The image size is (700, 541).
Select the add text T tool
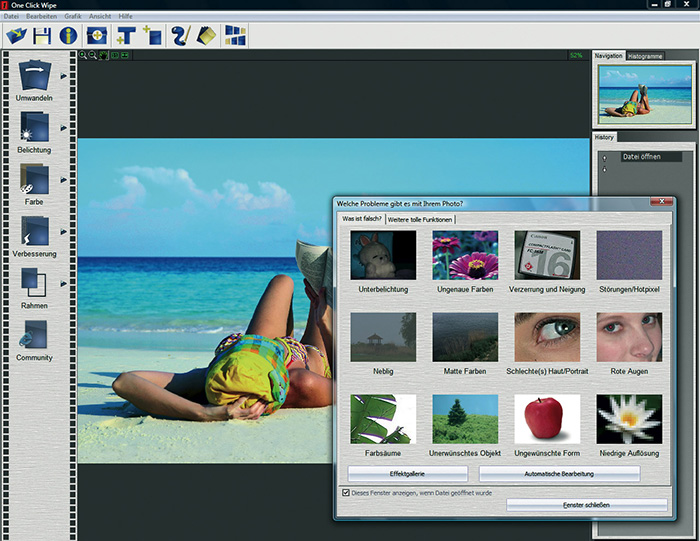coord(126,36)
